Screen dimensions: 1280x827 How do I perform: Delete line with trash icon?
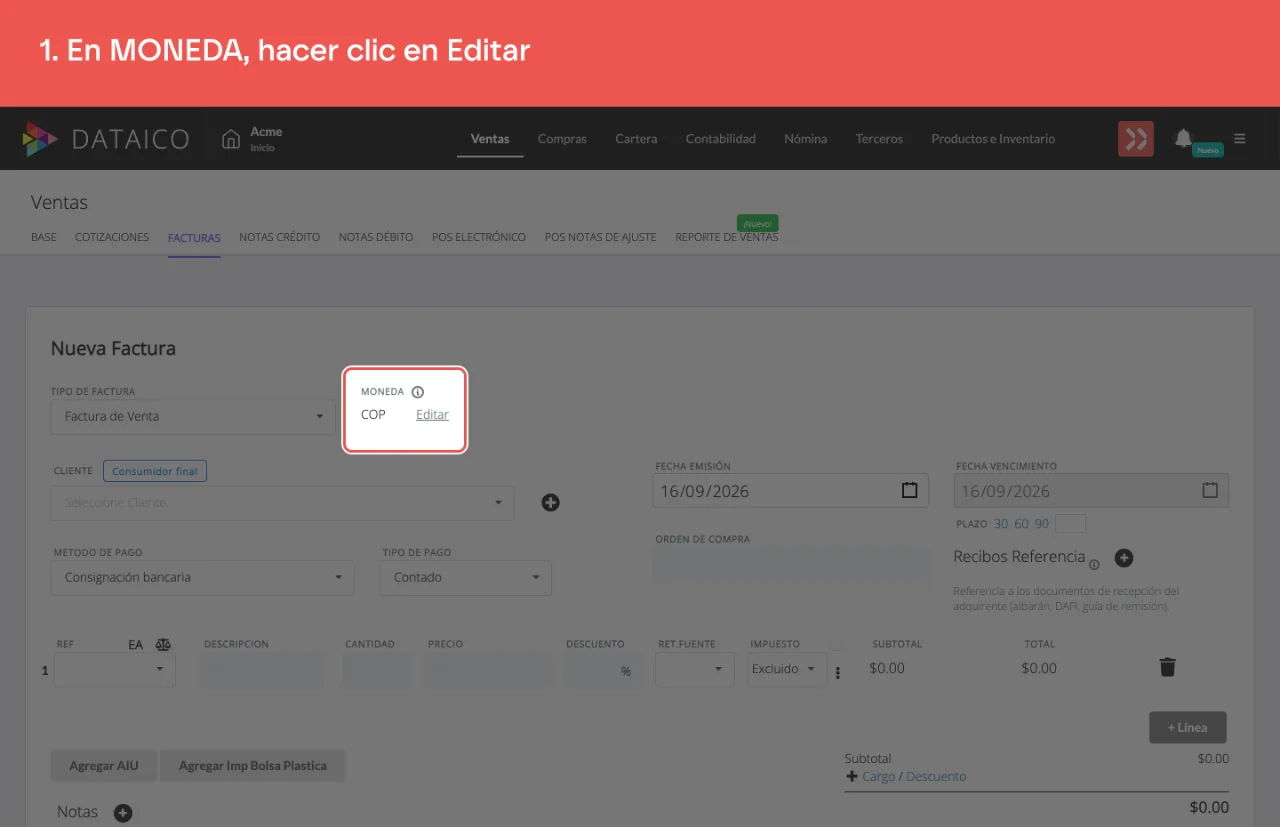coord(1167,667)
